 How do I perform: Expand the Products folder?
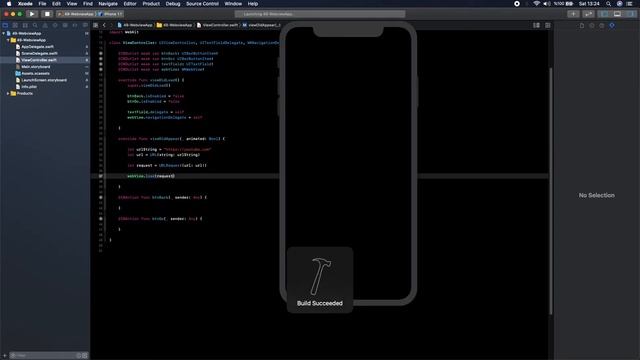point(8,93)
